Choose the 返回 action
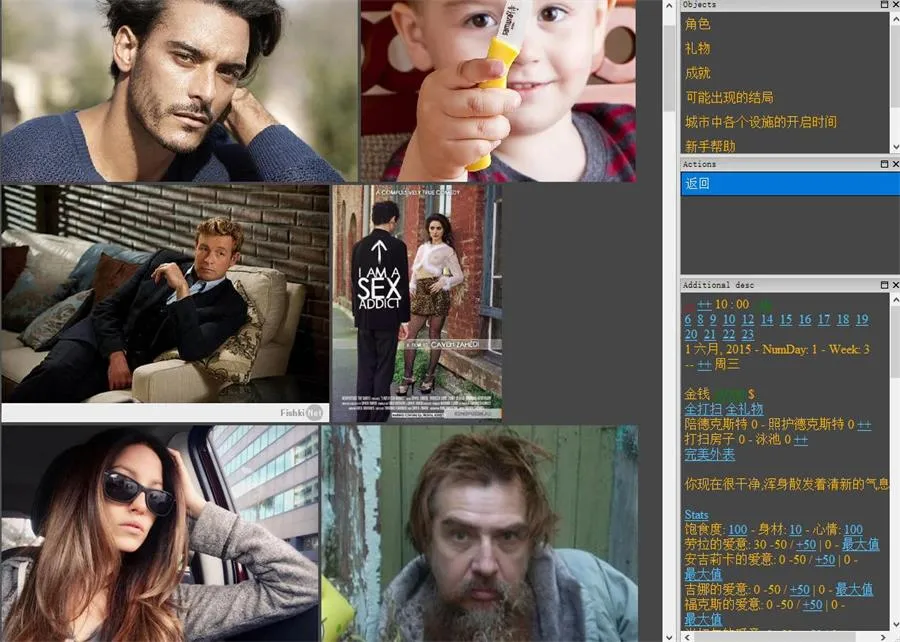900x642 pixels. (697, 184)
